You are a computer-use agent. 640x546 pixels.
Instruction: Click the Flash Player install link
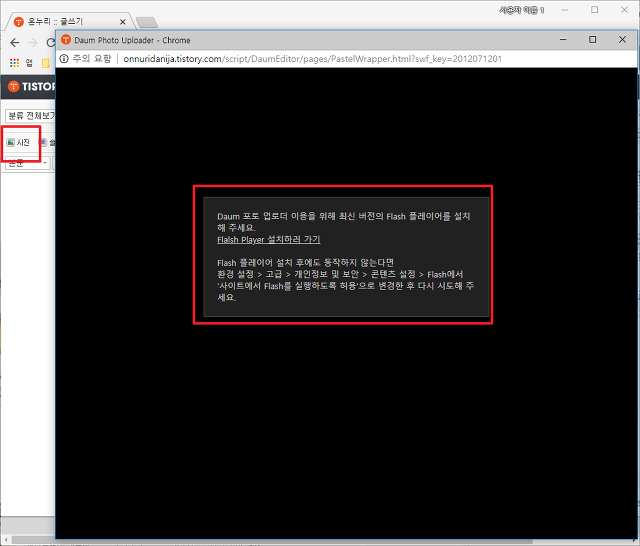(x=269, y=240)
